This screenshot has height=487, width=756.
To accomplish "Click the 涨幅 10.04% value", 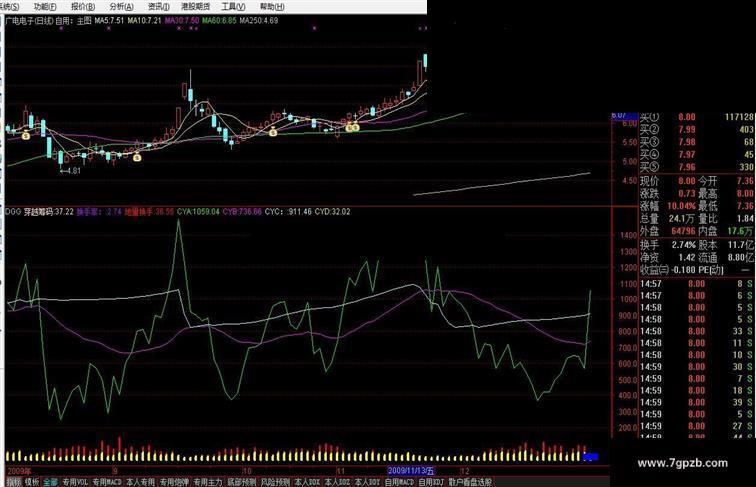I will (682, 206).
